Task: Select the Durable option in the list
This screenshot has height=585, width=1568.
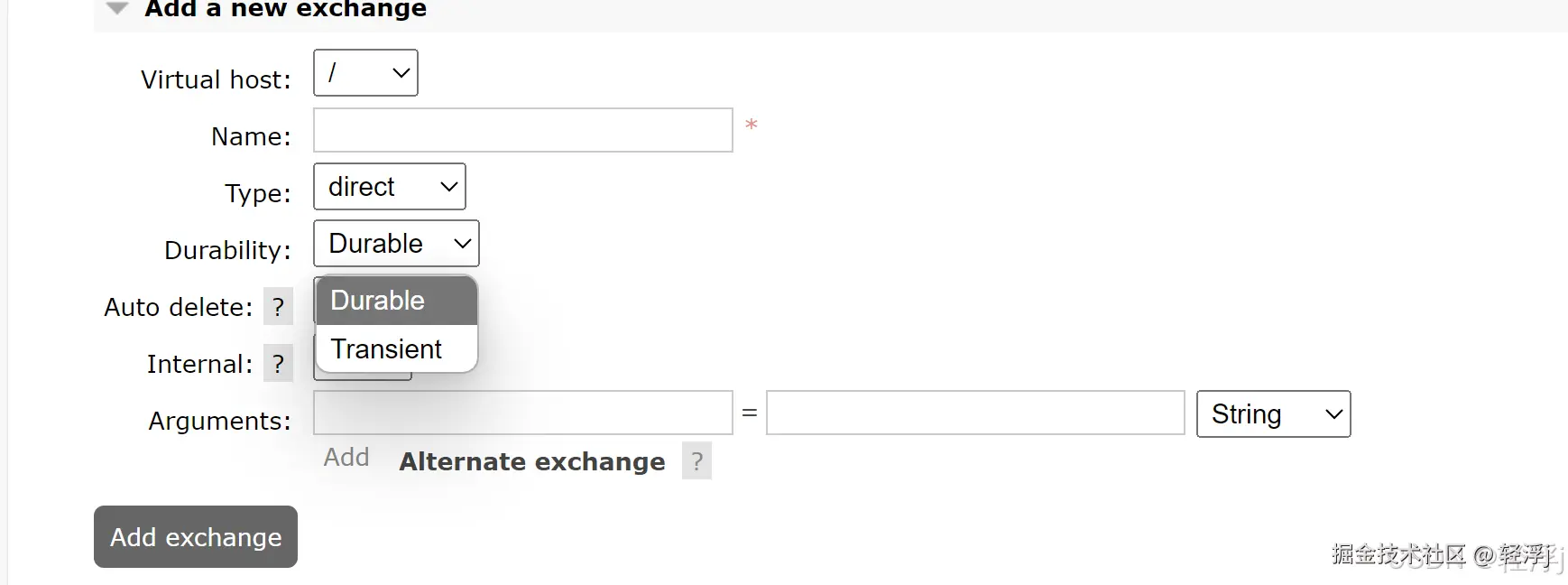Action: tap(396, 301)
